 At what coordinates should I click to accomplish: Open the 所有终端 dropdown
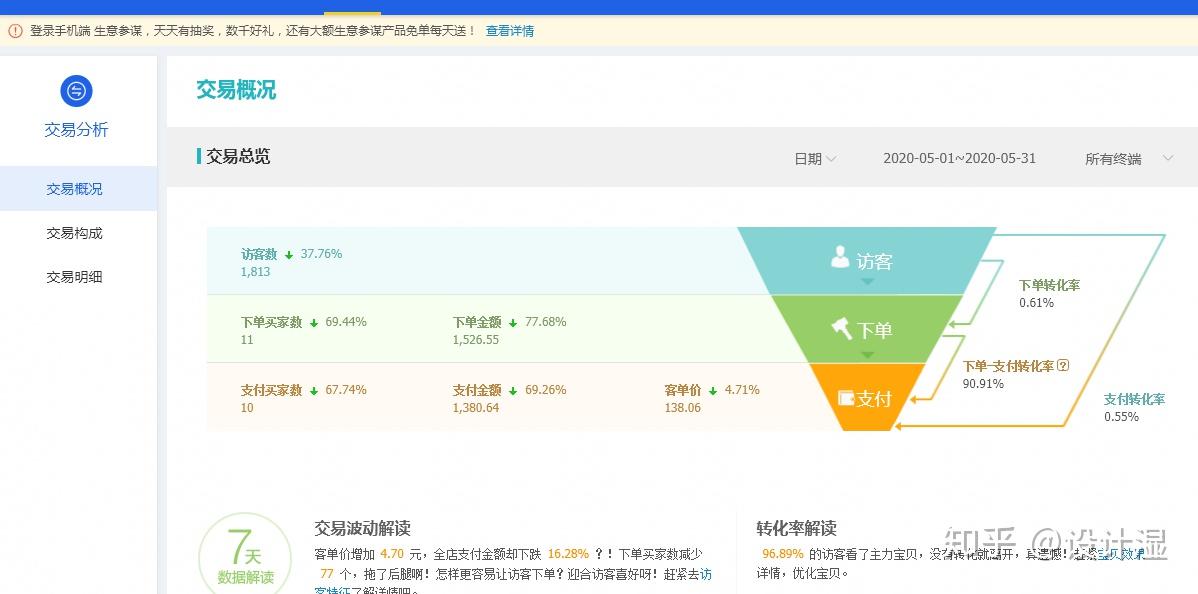[x=1128, y=159]
